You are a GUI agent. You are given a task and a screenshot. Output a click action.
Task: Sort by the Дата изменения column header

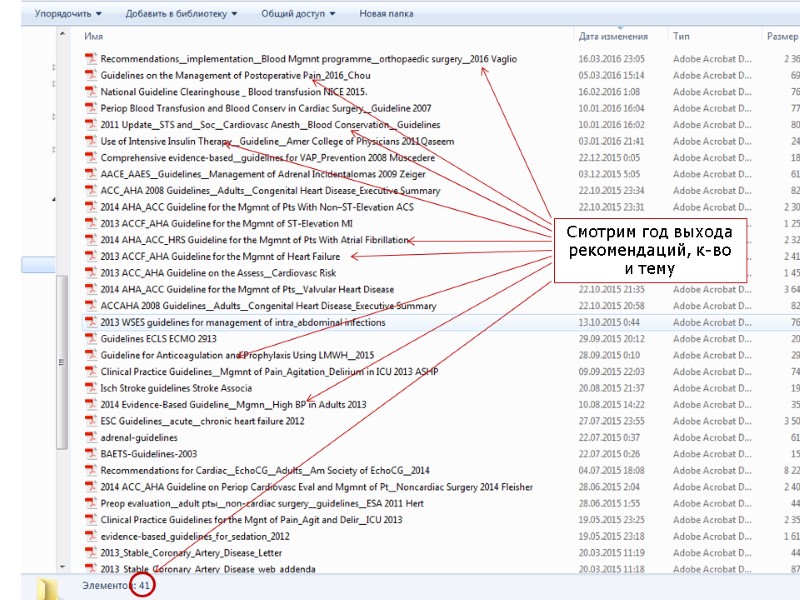coord(613,36)
